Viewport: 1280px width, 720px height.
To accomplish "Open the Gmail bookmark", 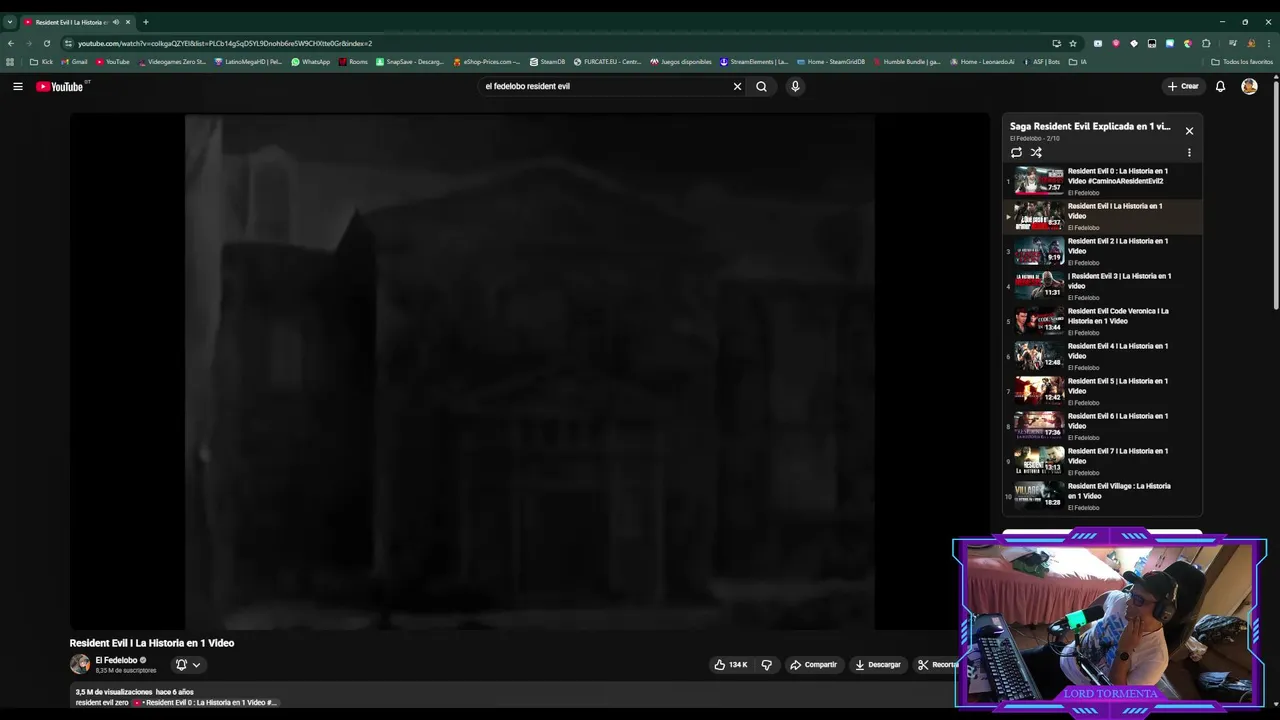I will pos(74,62).
